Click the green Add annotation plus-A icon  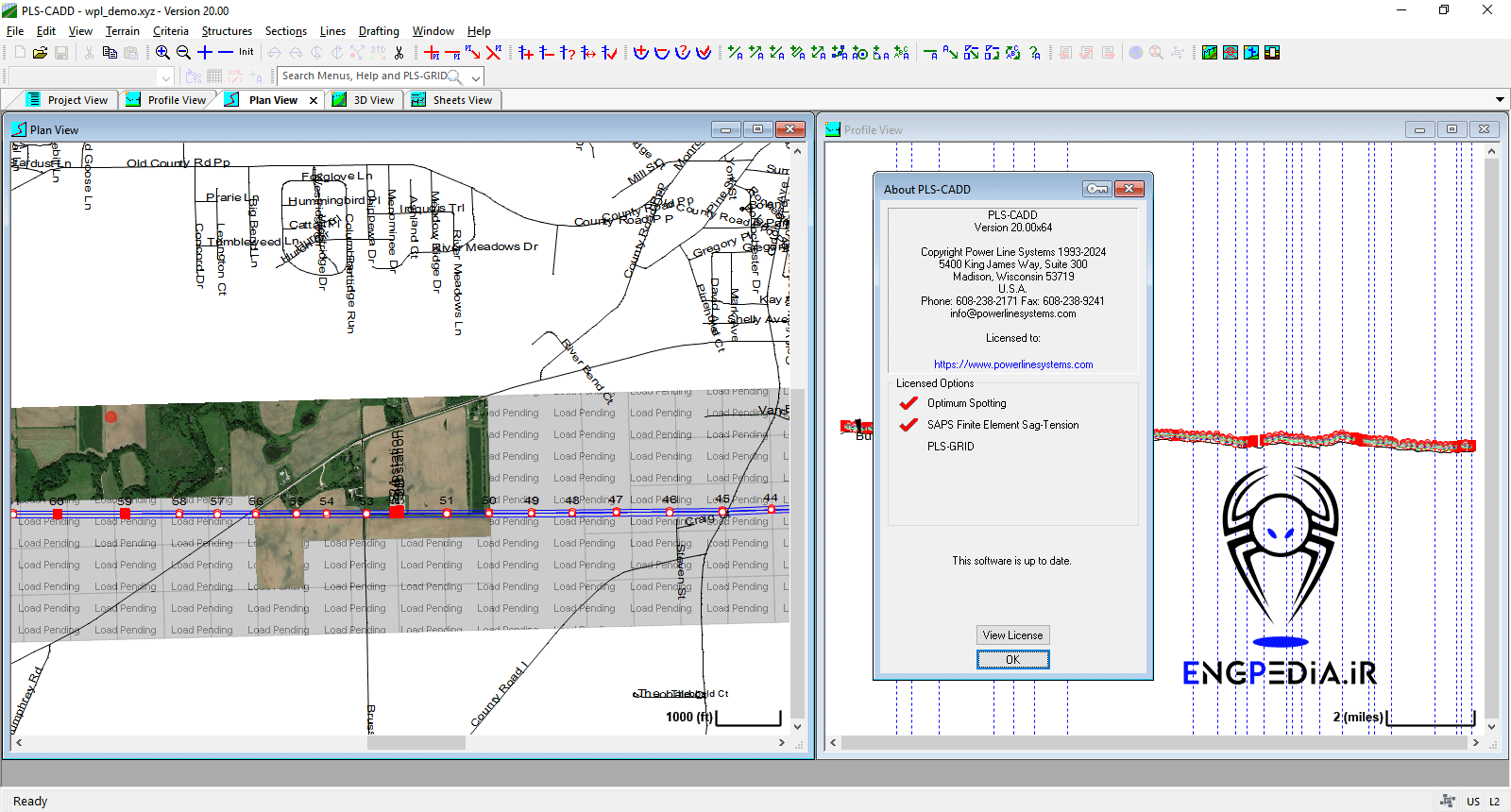[735, 53]
